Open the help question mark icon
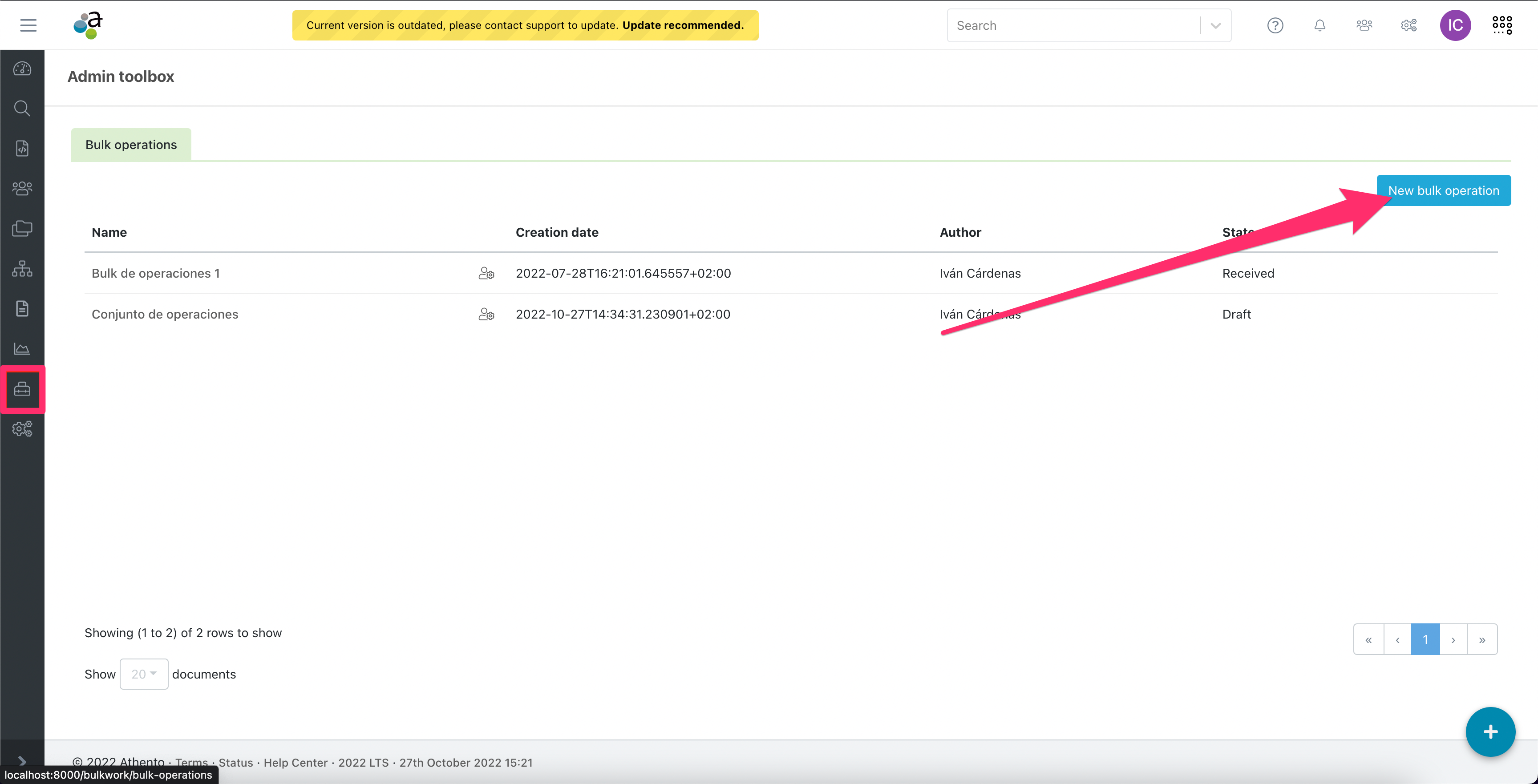The height and width of the screenshot is (784, 1538). 1275,25
